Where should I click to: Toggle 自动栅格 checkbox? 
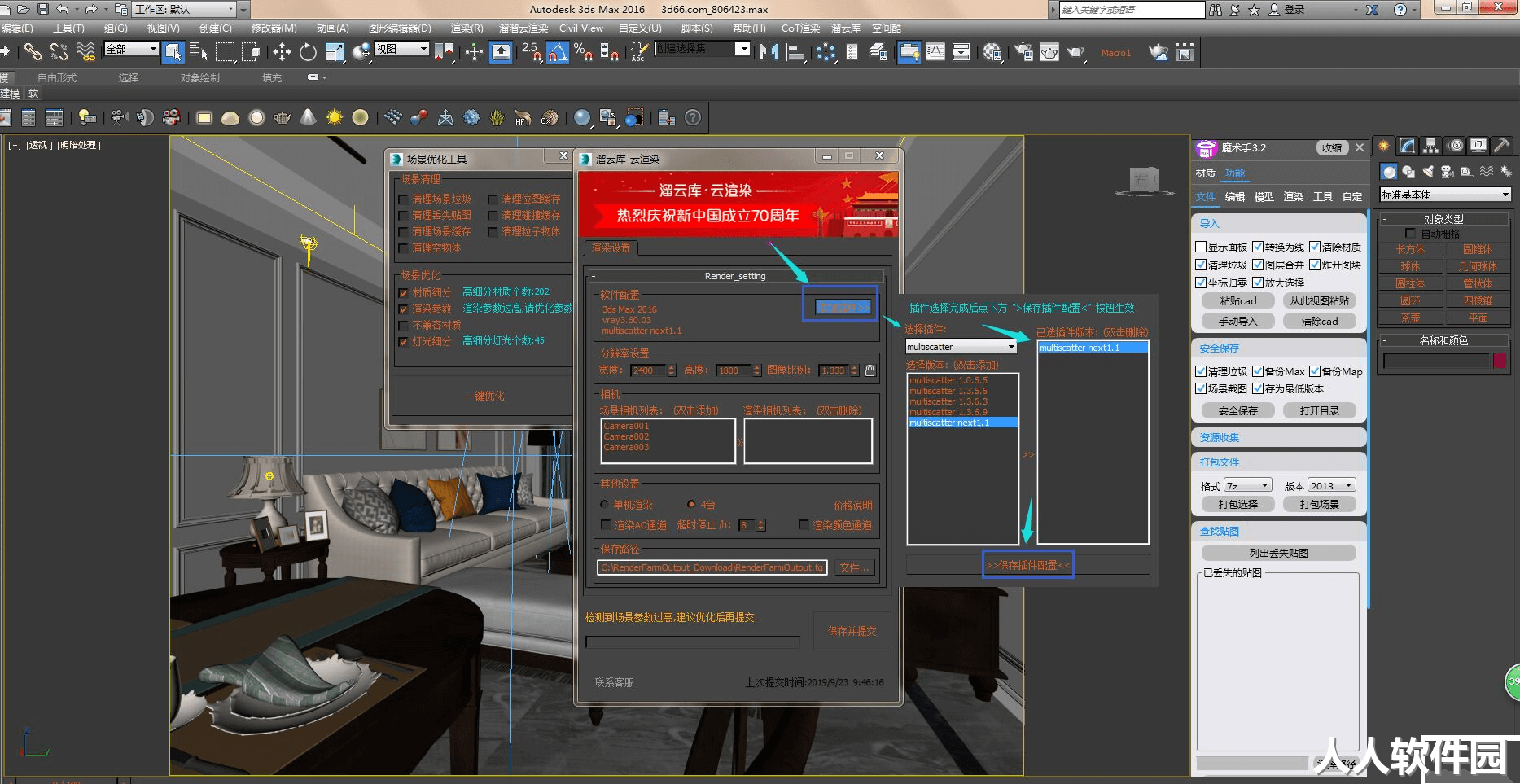pyautogui.click(x=1411, y=234)
